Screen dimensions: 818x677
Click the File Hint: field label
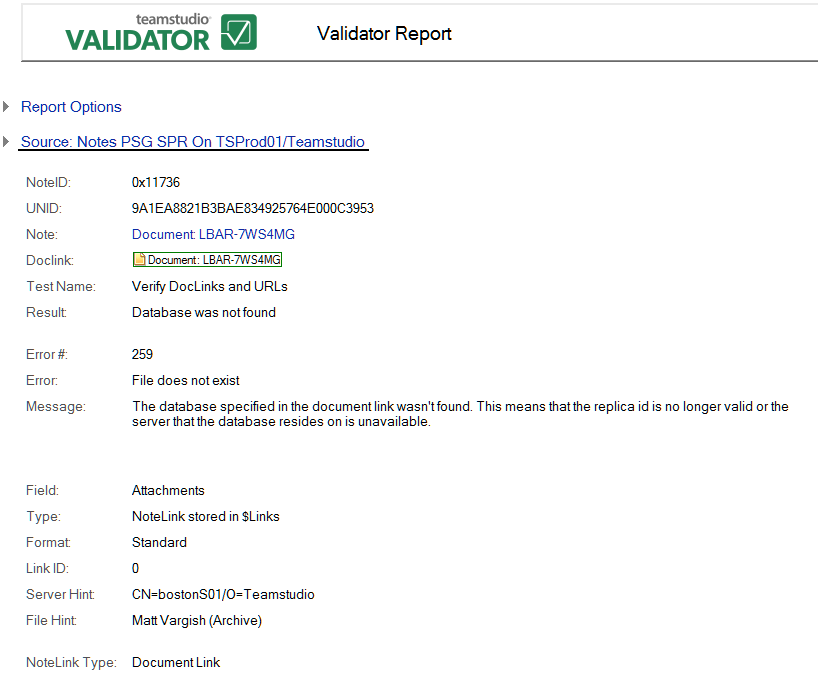pos(51,621)
